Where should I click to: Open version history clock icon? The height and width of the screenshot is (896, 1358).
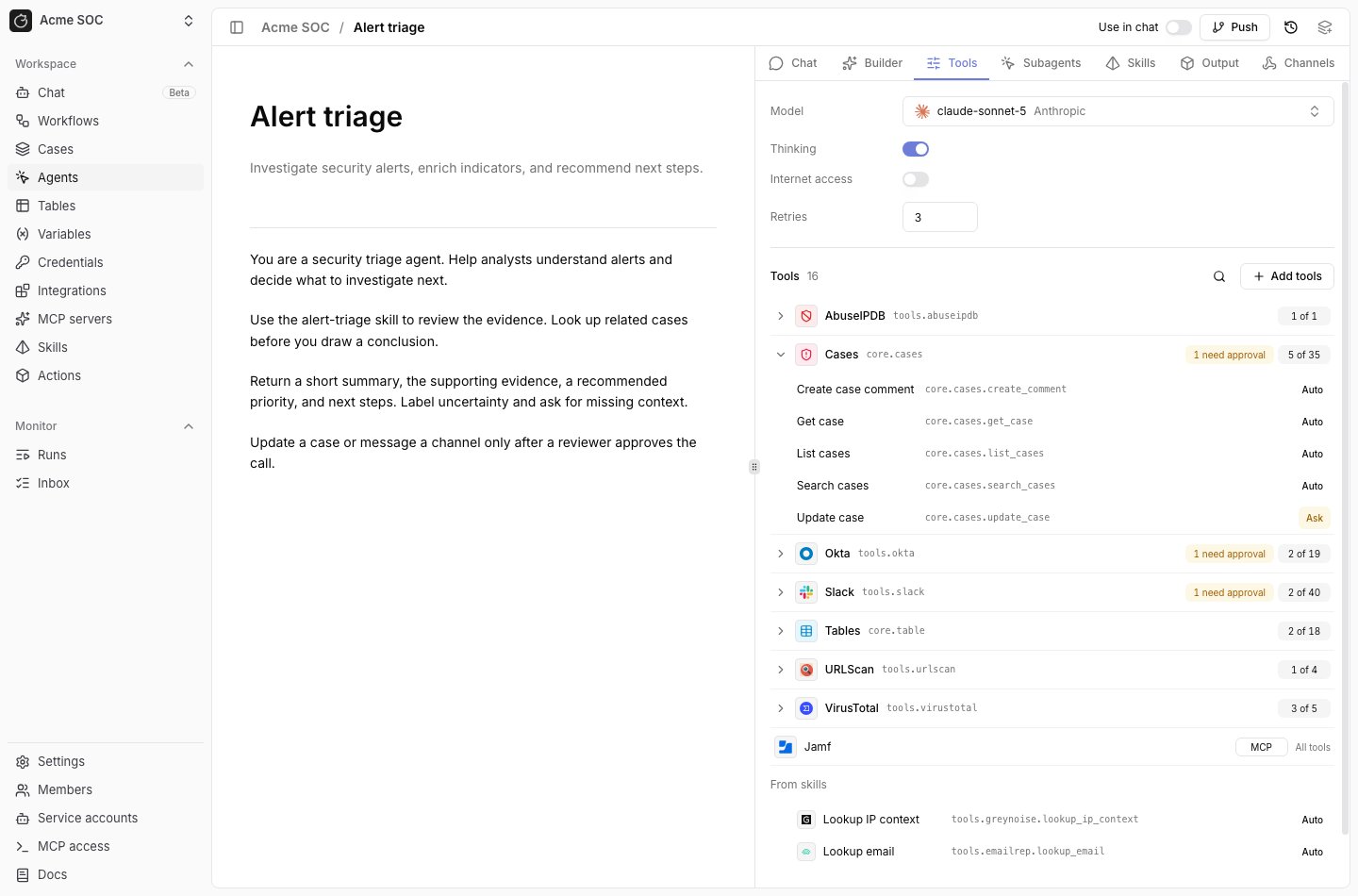coord(1291,27)
